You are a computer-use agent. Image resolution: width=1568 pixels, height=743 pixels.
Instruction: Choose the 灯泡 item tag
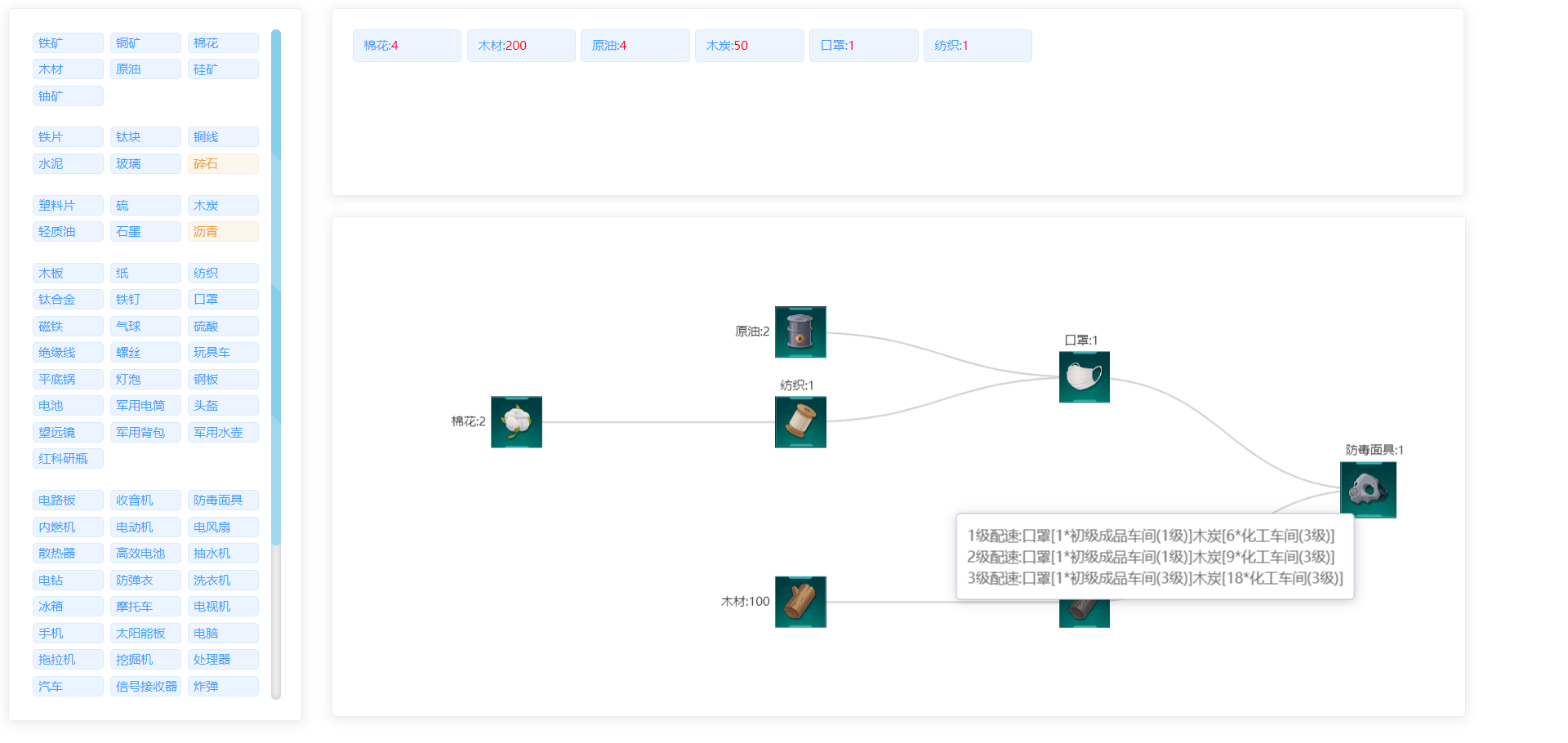pyautogui.click(x=145, y=380)
